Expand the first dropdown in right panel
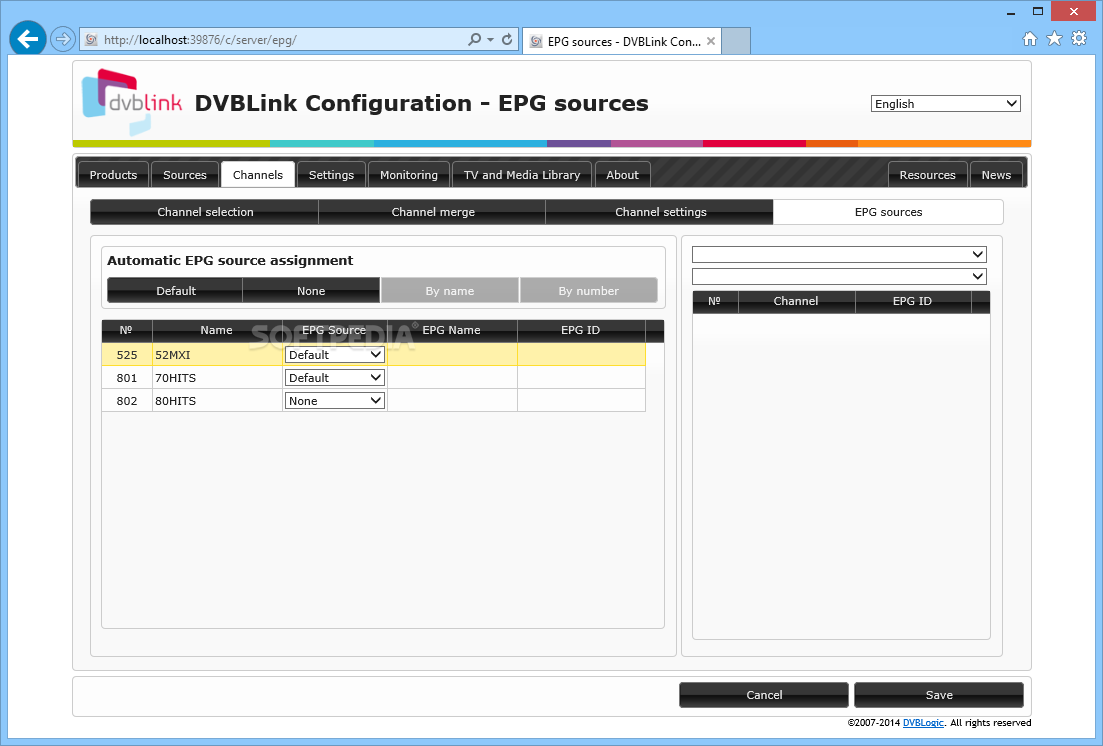 (839, 254)
